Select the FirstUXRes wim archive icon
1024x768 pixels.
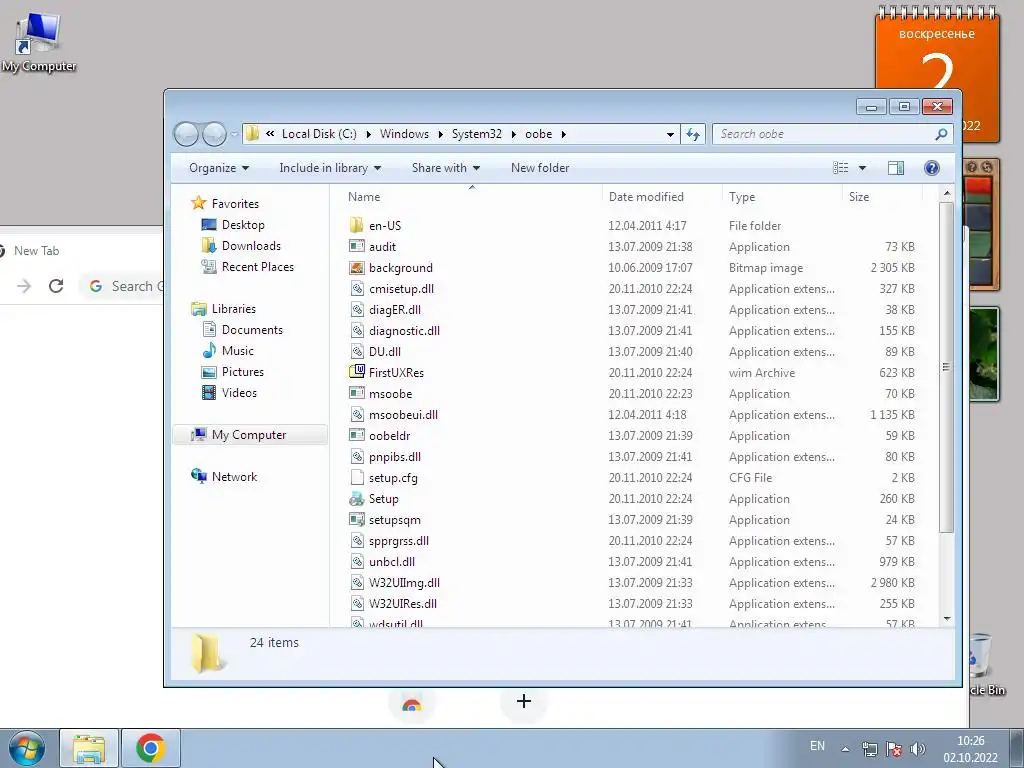point(357,372)
